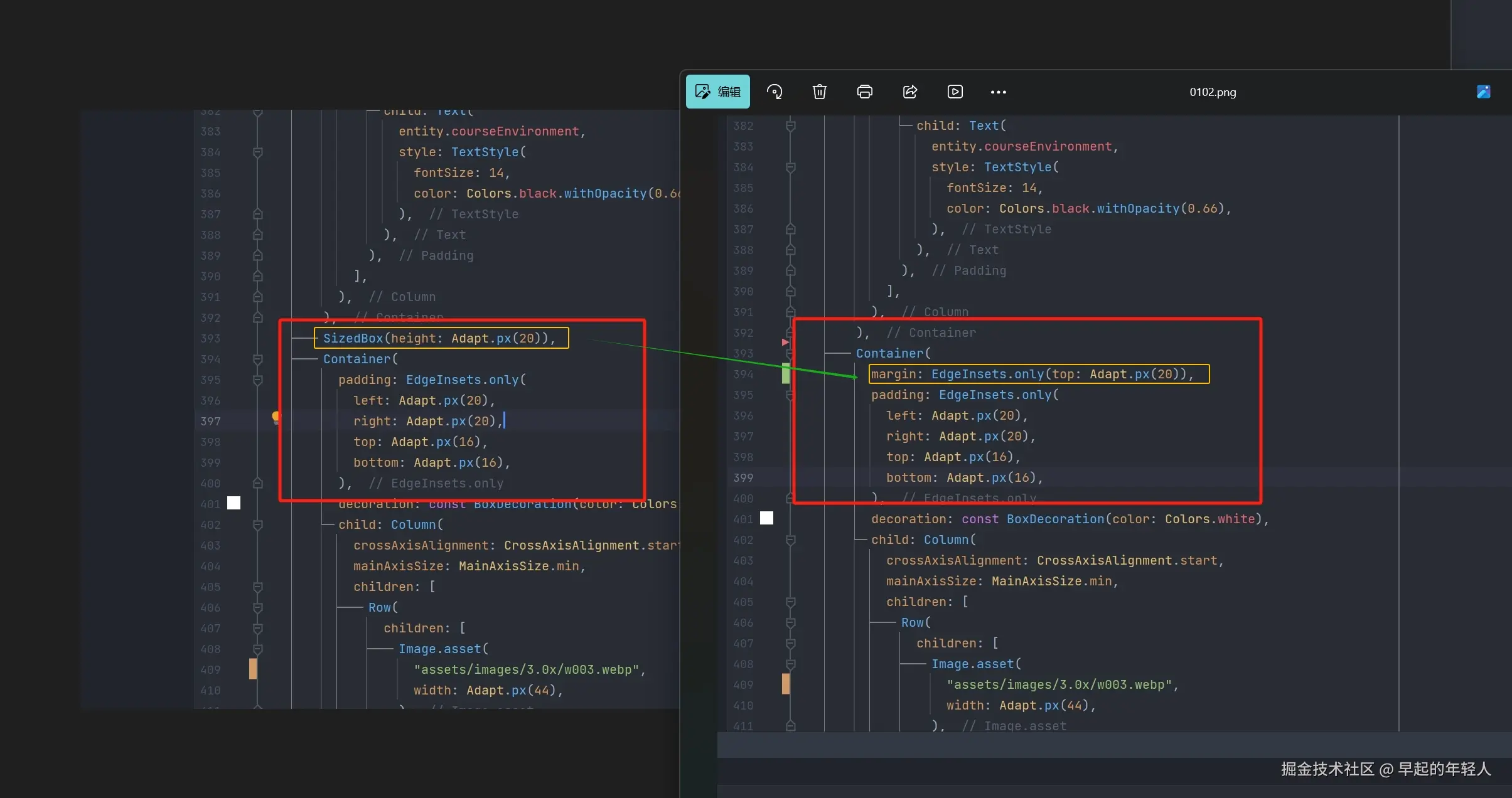This screenshot has height=798, width=1512.
Task: Click the 编辑 (Edit) image button
Action: (717, 92)
